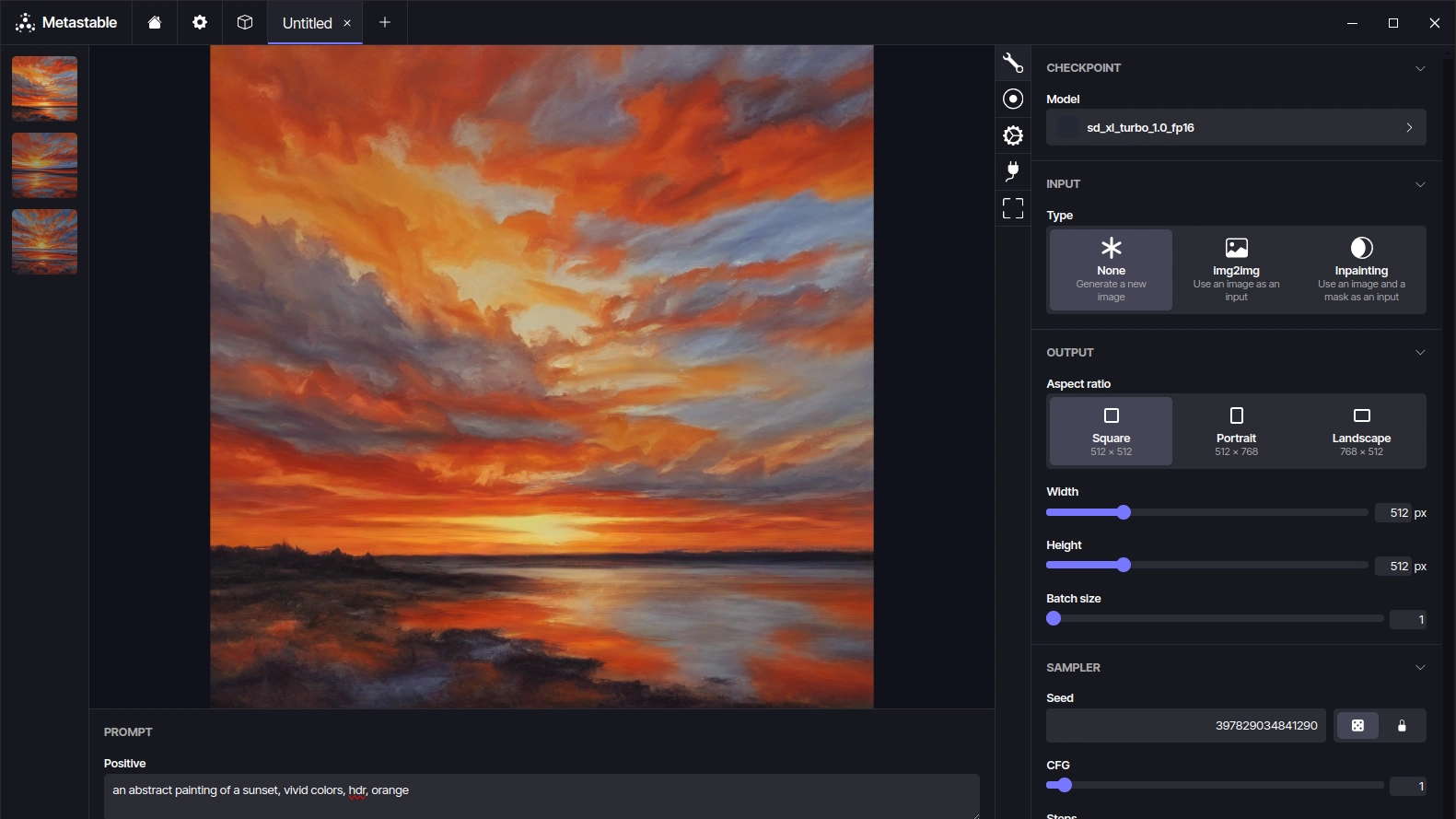The width and height of the screenshot is (1456, 819).
Task: Click the CFG value field
Action: pos(1408,786)
